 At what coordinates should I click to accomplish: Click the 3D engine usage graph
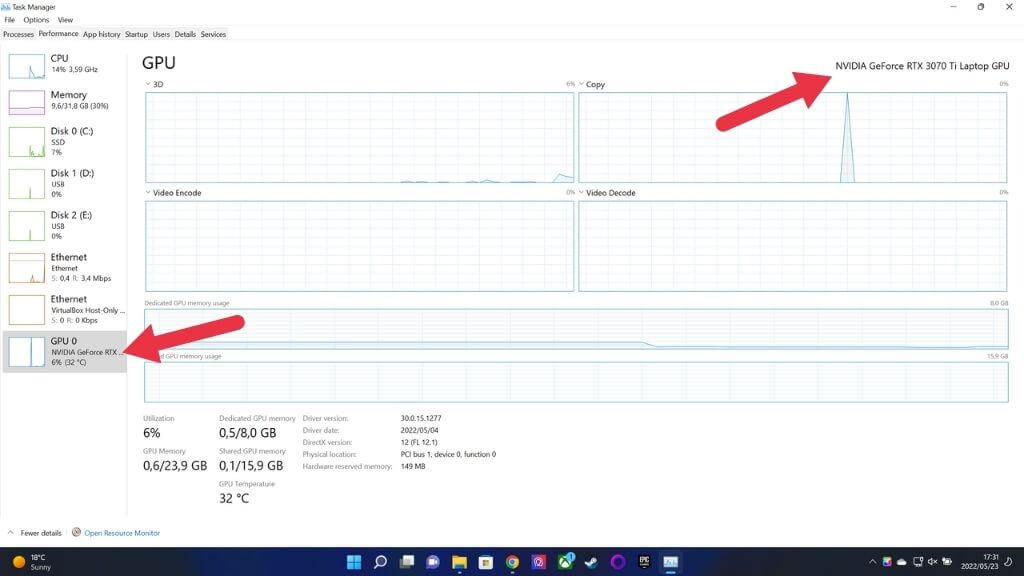coord(359,137)
